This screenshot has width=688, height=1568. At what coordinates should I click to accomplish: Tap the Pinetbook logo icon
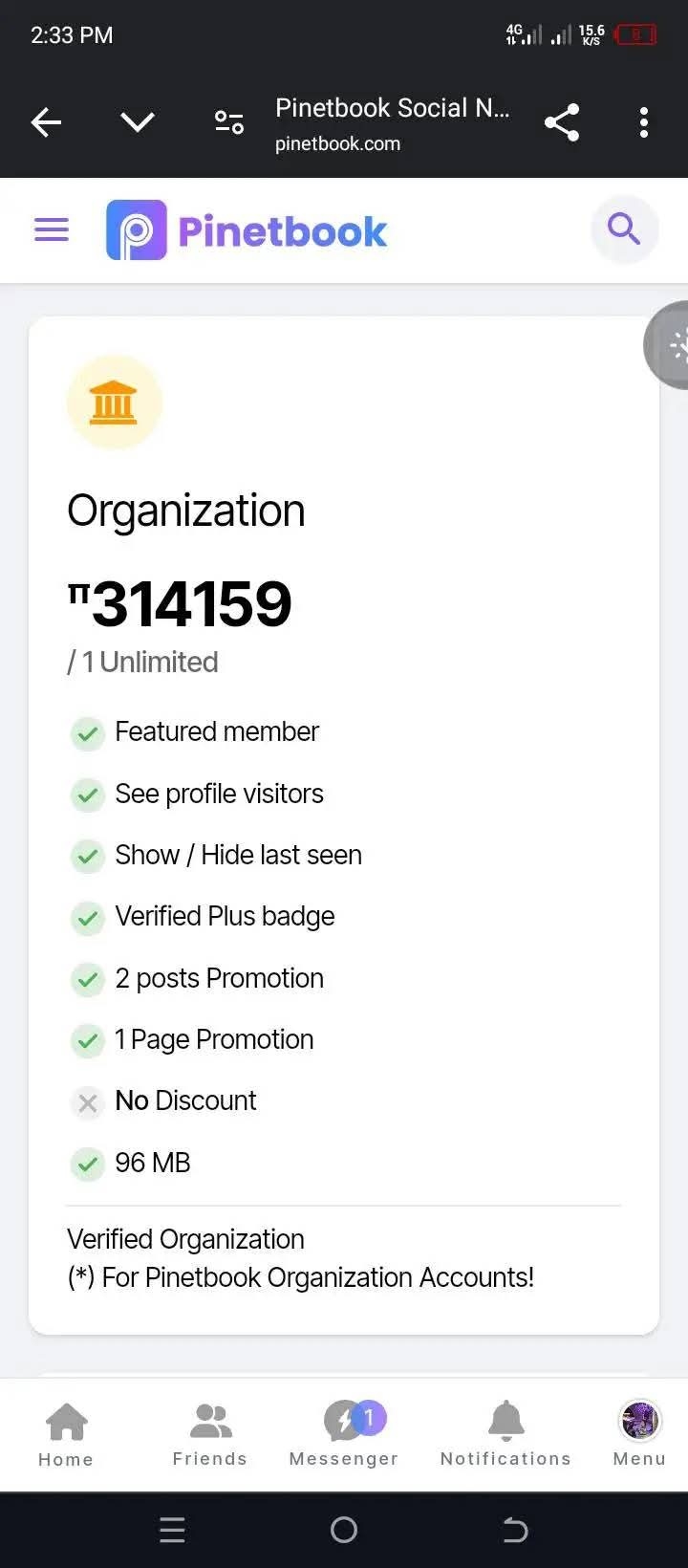click(x=136, y=230)
